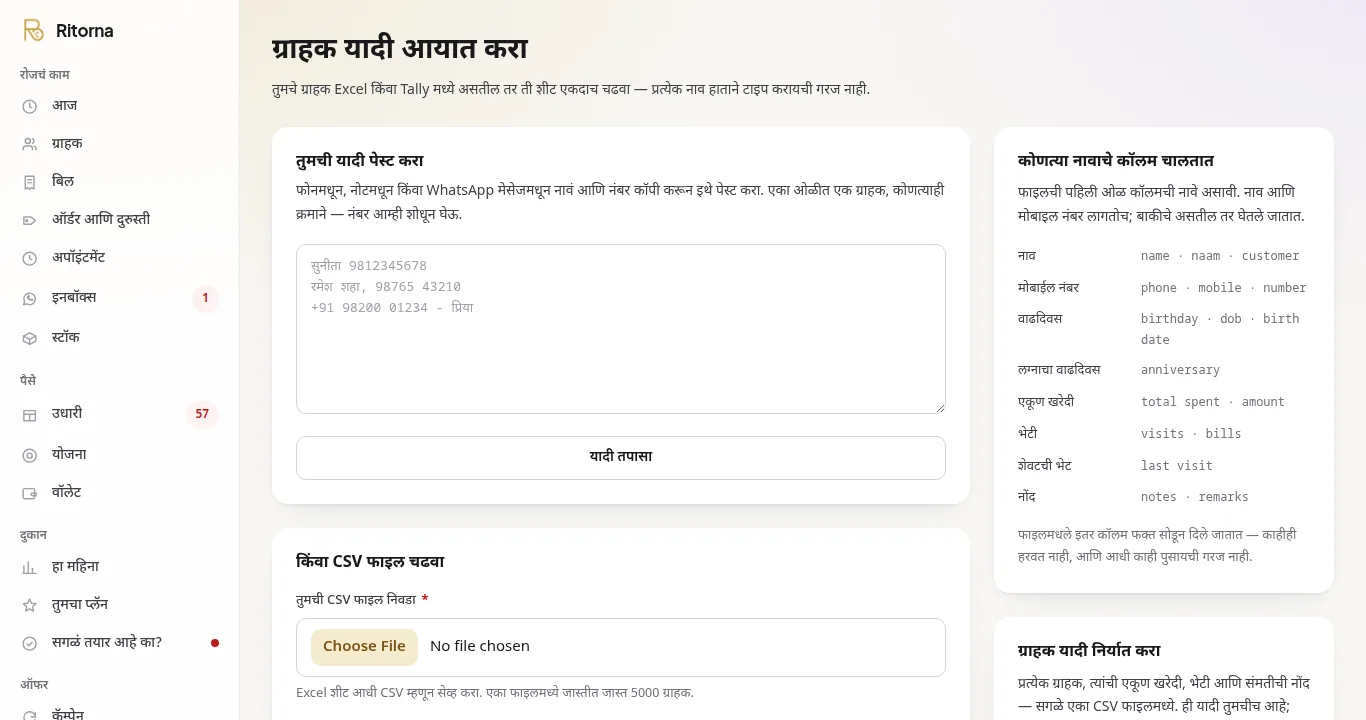Click the visits · bills aliases
Screen dimensions: 1366x720
(1191, 434)
